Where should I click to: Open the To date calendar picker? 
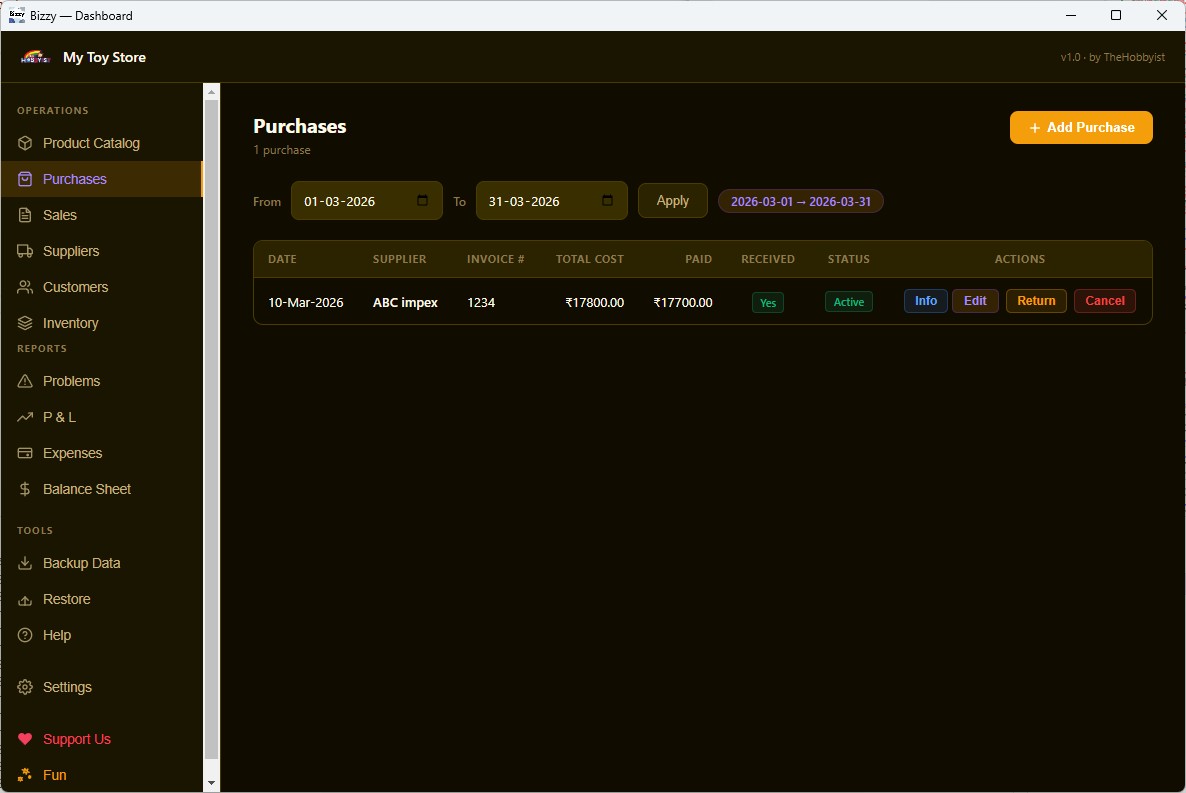click(x=607, y=201)
